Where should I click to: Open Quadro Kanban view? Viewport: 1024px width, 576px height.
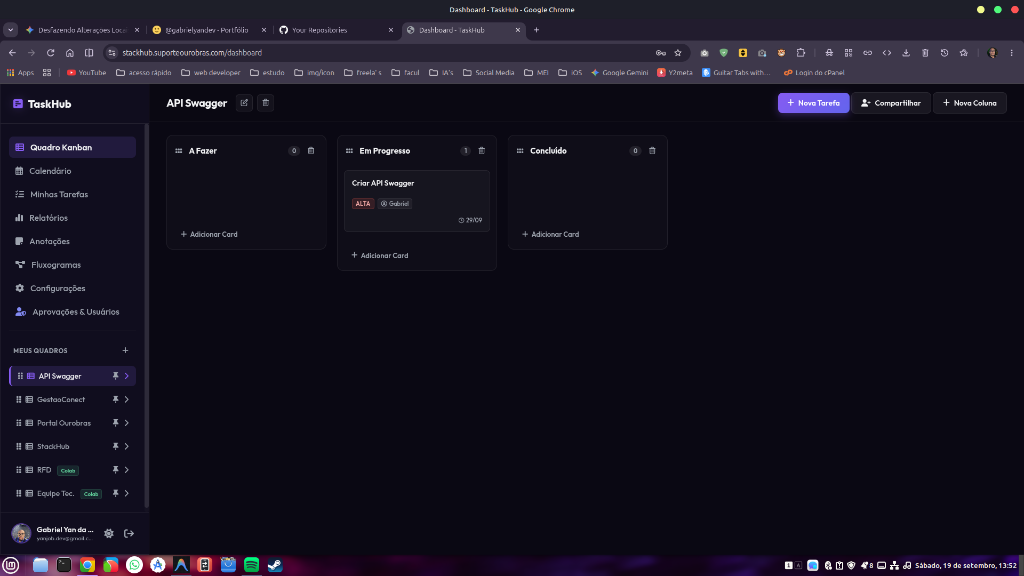72,148
